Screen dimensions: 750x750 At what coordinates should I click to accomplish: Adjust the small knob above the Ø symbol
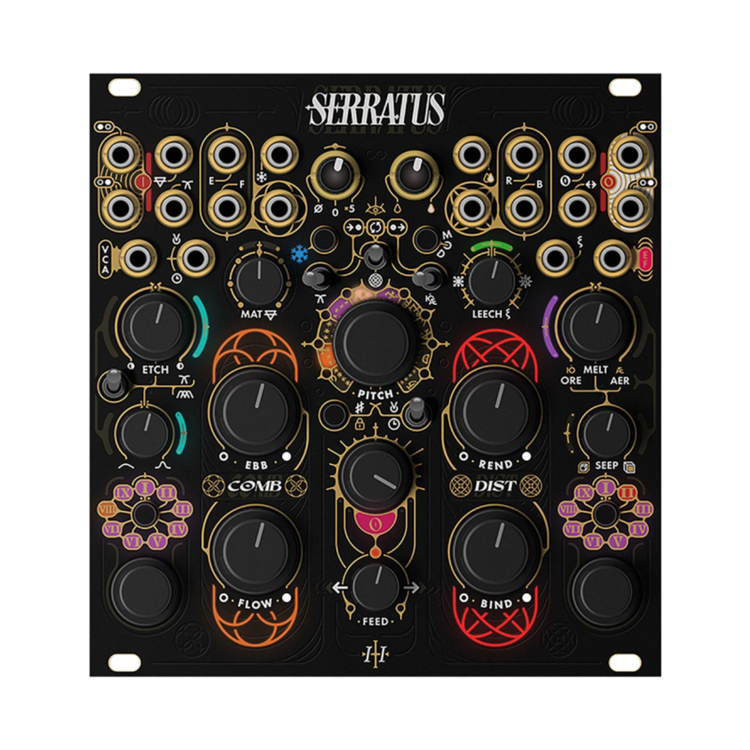(x=336, y=176)
